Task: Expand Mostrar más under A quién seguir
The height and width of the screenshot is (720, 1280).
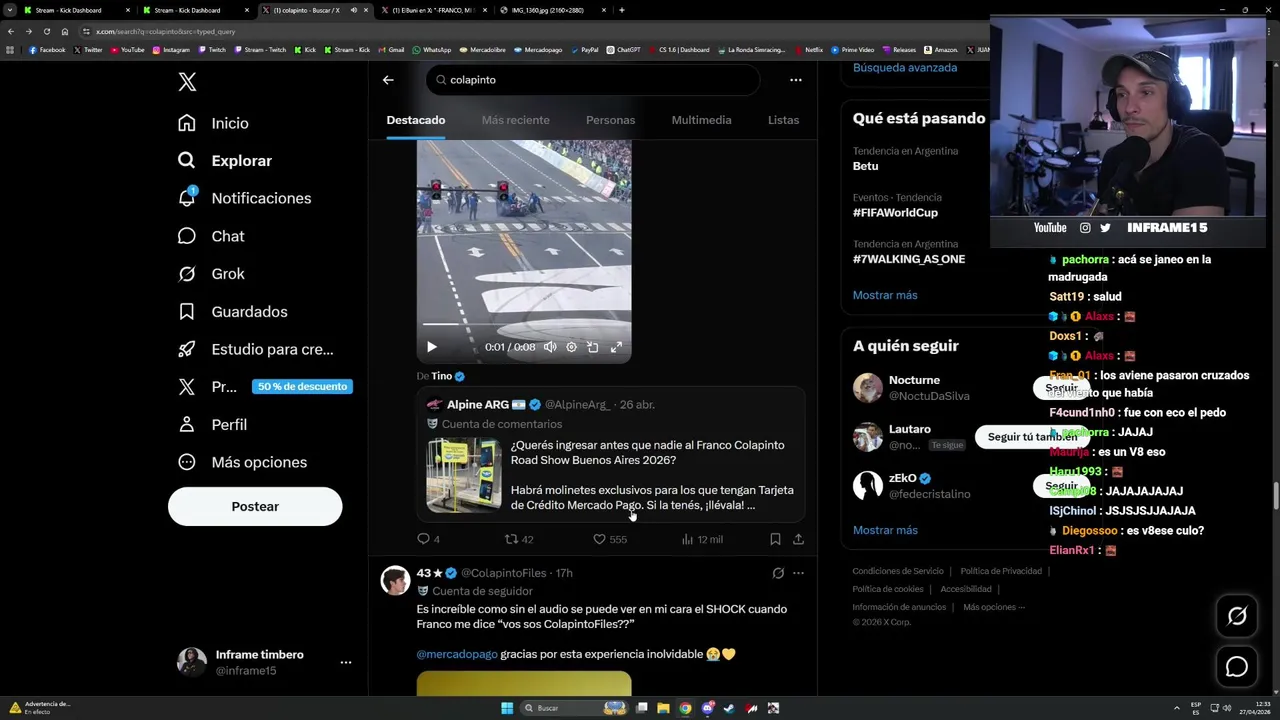Action: click(885, 530)
